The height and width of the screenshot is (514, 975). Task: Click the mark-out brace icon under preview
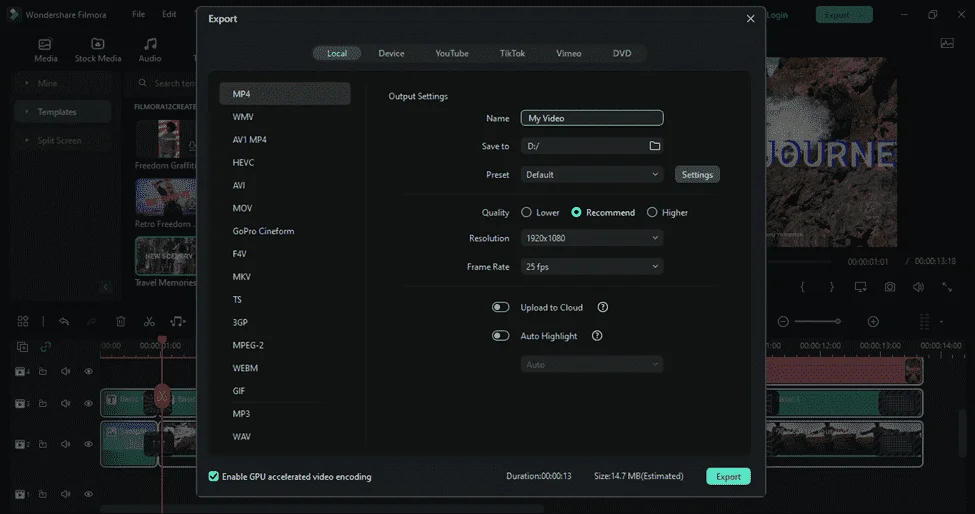(x=831, y=287)
